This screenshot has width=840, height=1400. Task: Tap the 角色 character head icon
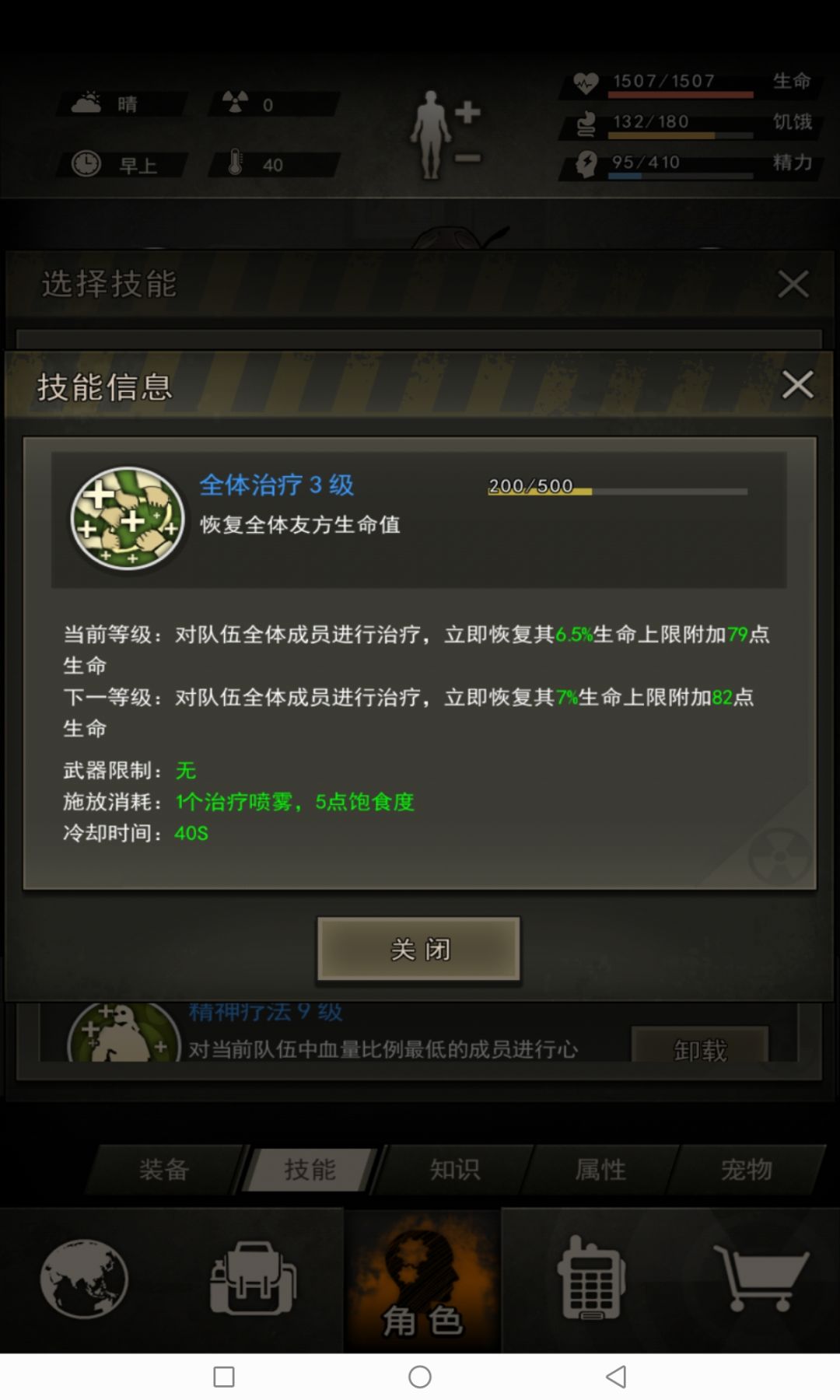pos(423,1280)
